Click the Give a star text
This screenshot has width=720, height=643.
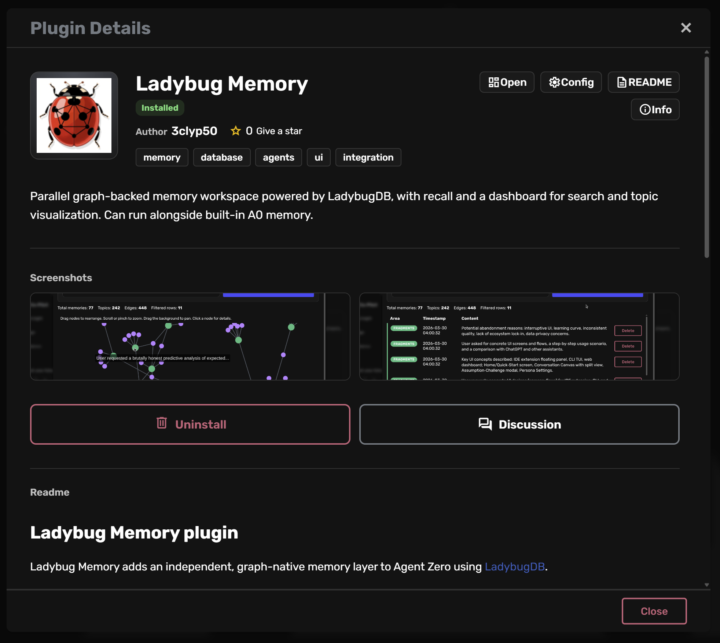coord(279,131)
